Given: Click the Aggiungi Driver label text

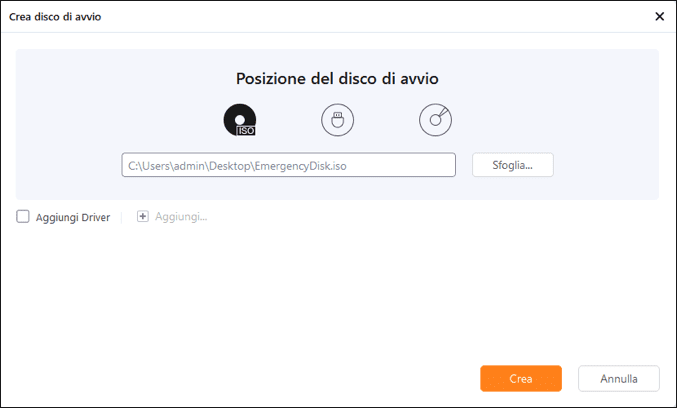Looking at the screenshot, I should (x=73, y=217).
